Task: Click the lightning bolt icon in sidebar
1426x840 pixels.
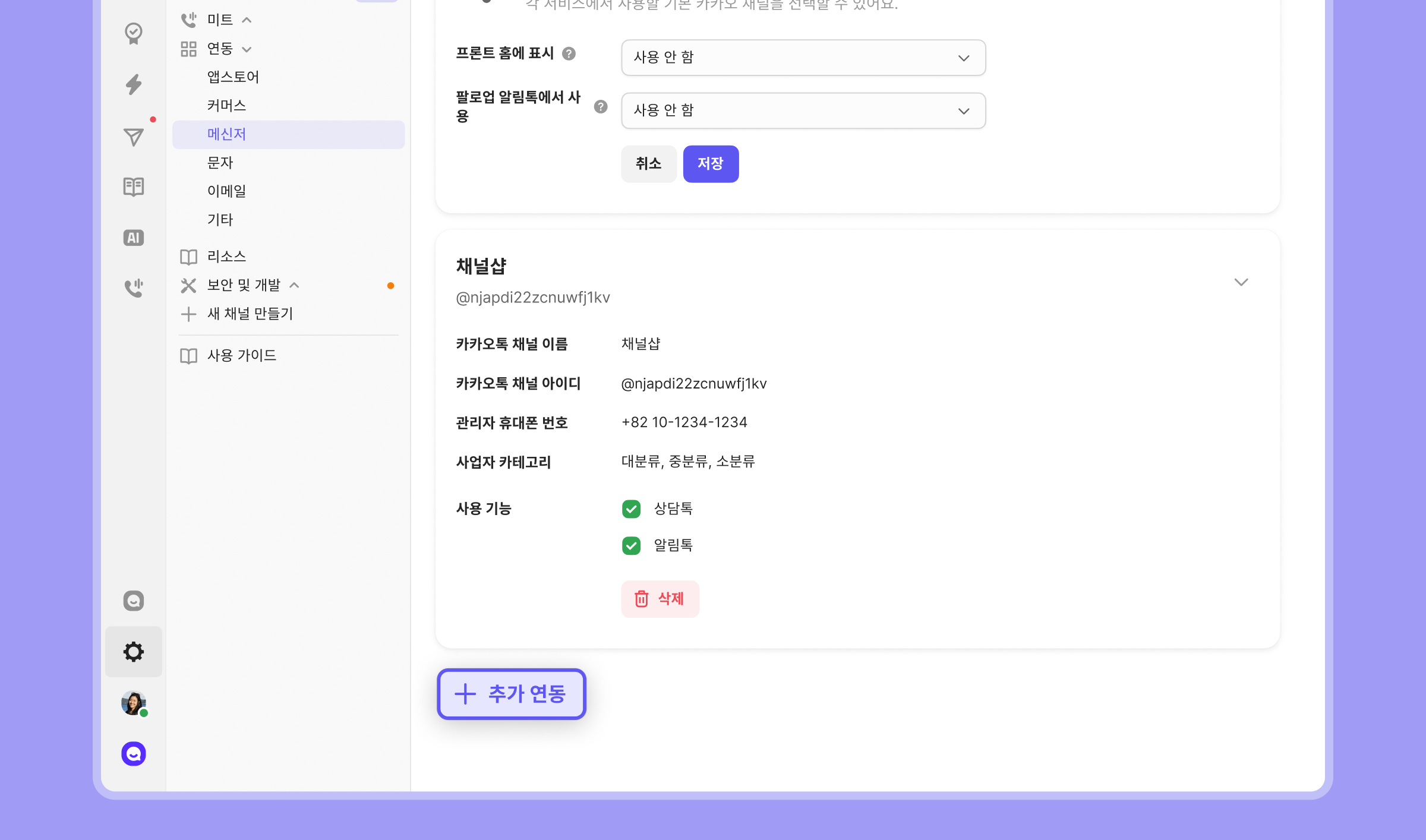Action: point(134,84)
